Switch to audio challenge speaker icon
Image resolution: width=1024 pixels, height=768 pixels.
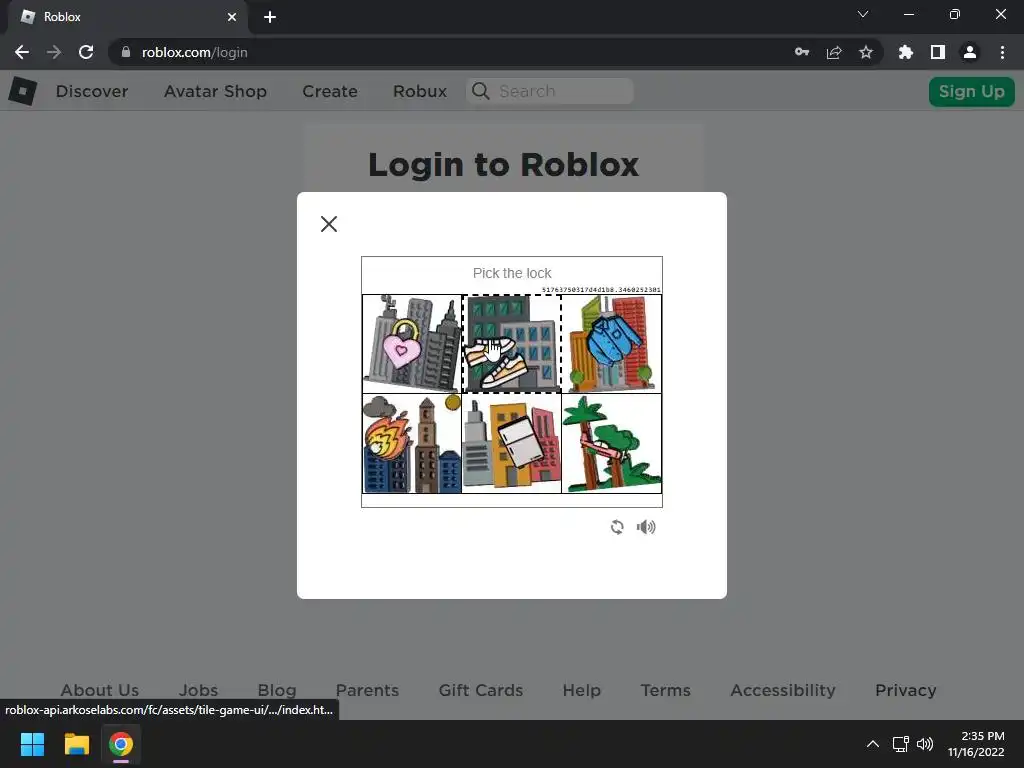646,527
